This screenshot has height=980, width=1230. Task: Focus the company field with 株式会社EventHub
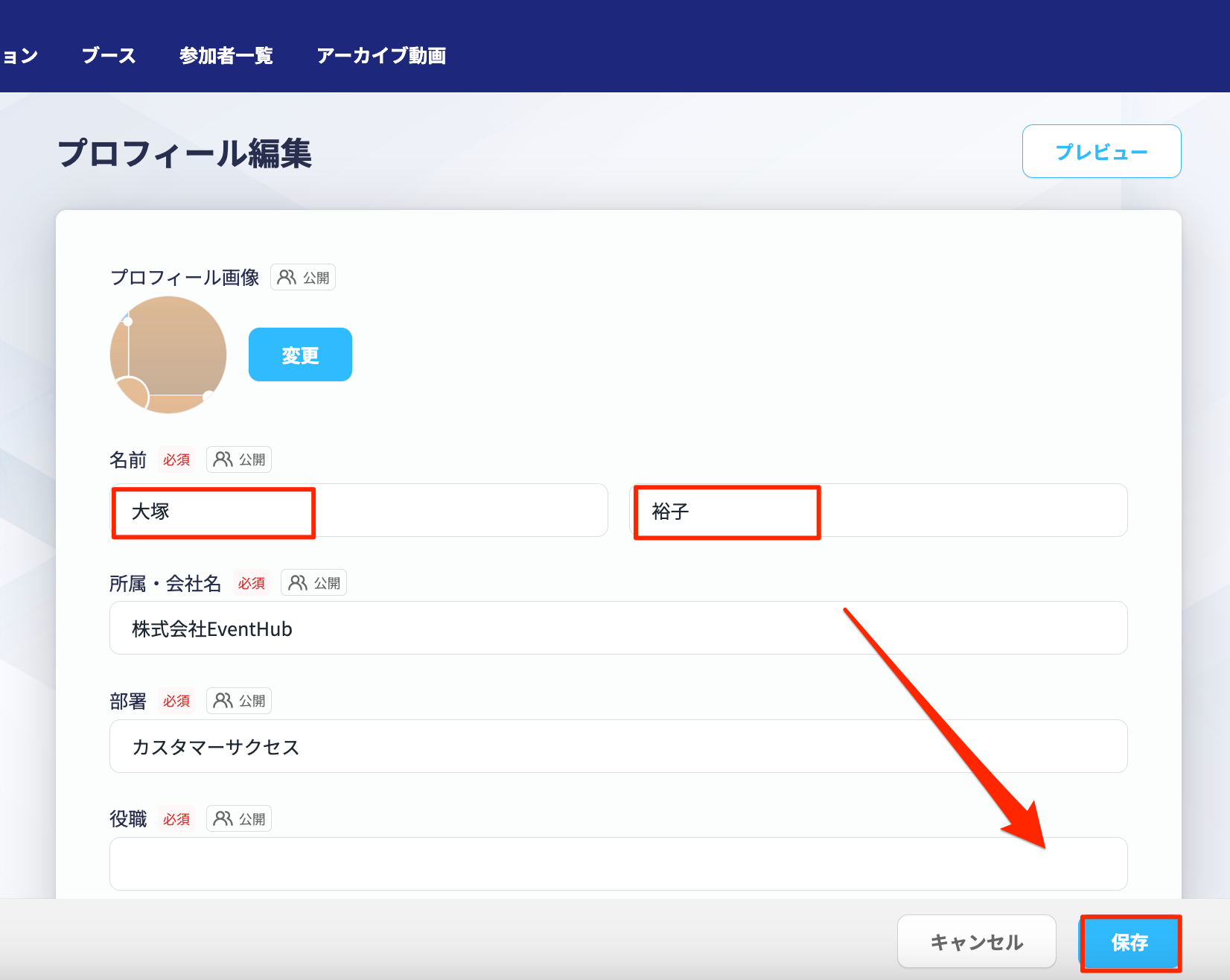[x=618, y=629]
